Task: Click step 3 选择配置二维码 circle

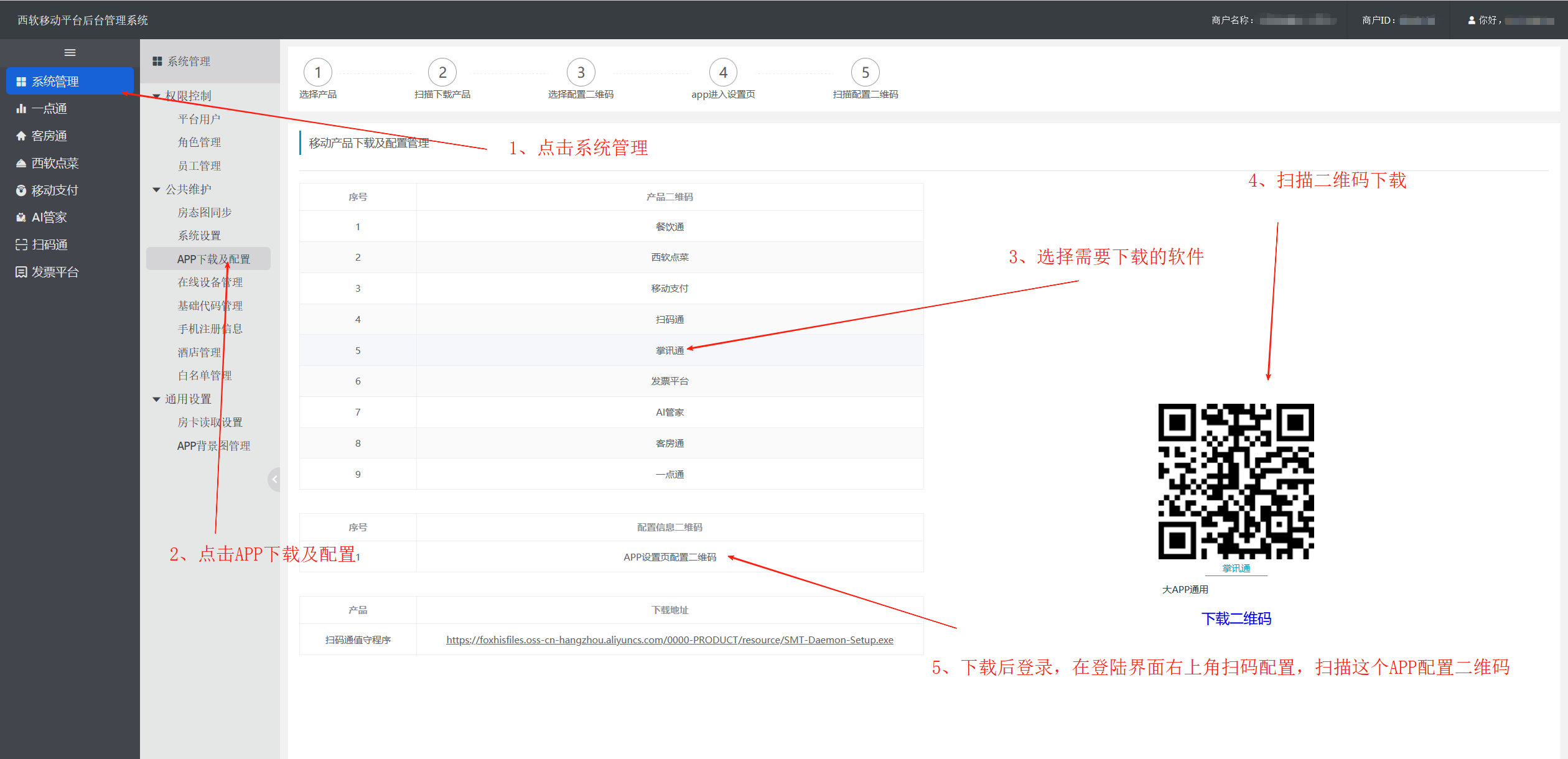Action: coord(581,73)
